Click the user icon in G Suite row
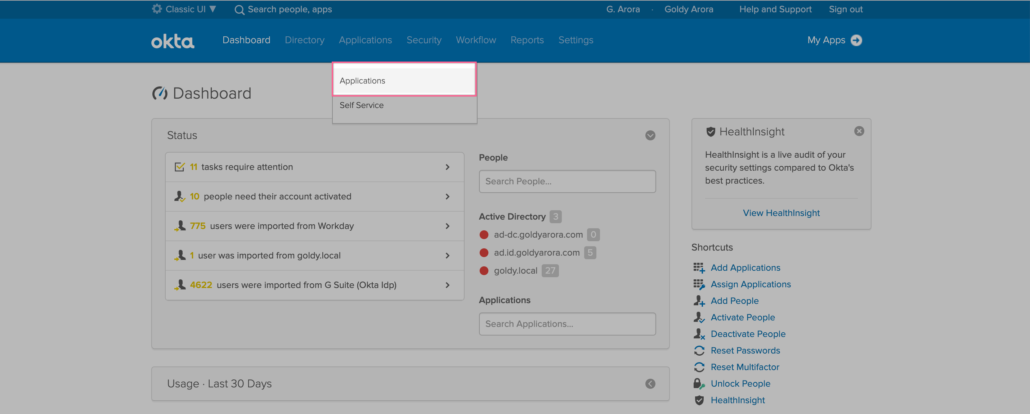This screenshot has height=414, width=1030. [x=180, y=285]
